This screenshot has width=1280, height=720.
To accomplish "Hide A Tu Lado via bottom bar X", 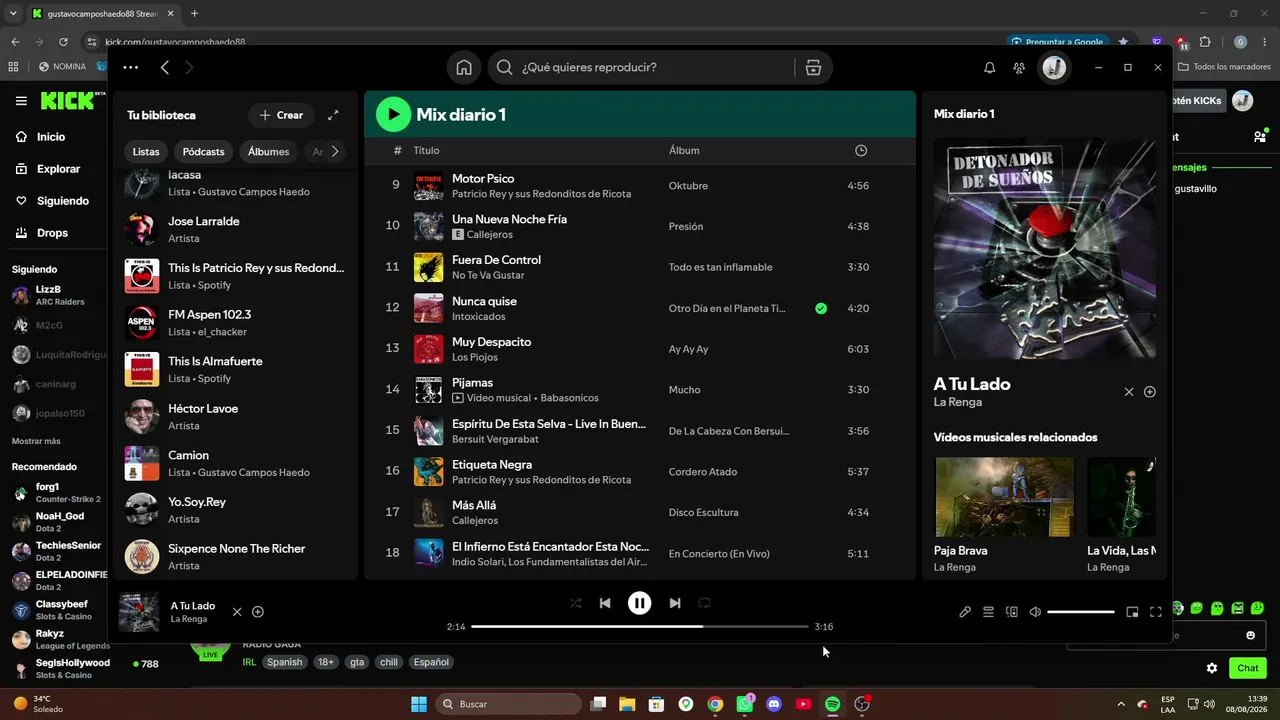I will coord(237,612).
